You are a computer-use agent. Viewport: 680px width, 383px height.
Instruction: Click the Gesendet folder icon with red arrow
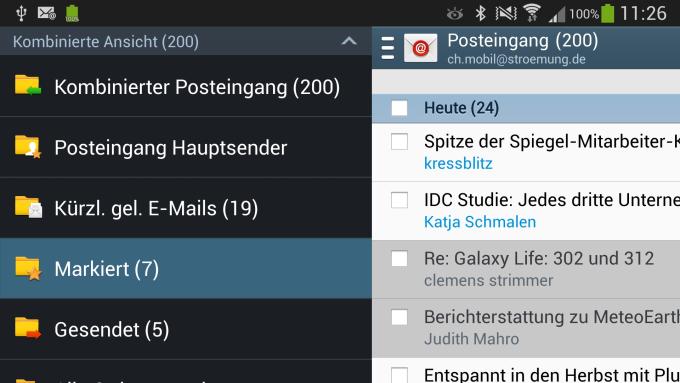(28, 328)
